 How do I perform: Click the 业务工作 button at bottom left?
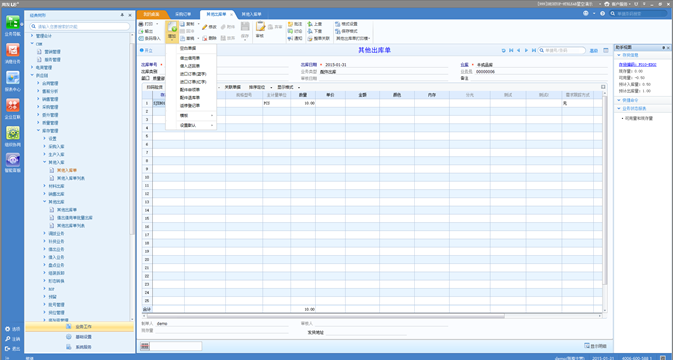(79, 327)
